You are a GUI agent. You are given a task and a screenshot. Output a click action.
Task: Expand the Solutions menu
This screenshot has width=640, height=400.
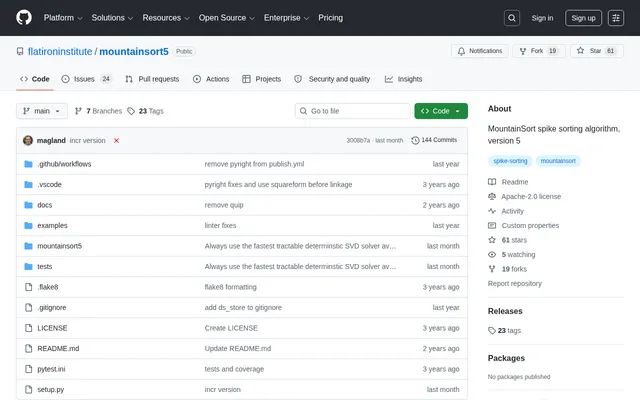(112, 18)
